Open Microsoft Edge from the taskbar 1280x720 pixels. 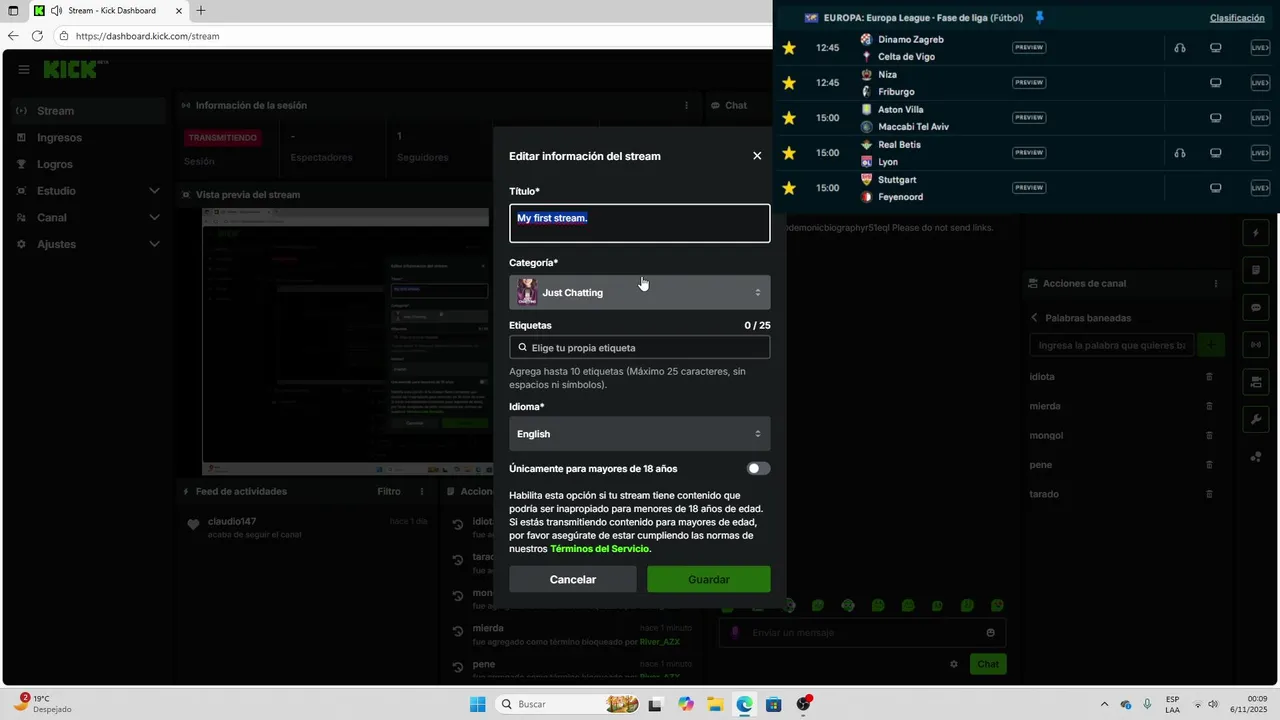coord(744,704)
